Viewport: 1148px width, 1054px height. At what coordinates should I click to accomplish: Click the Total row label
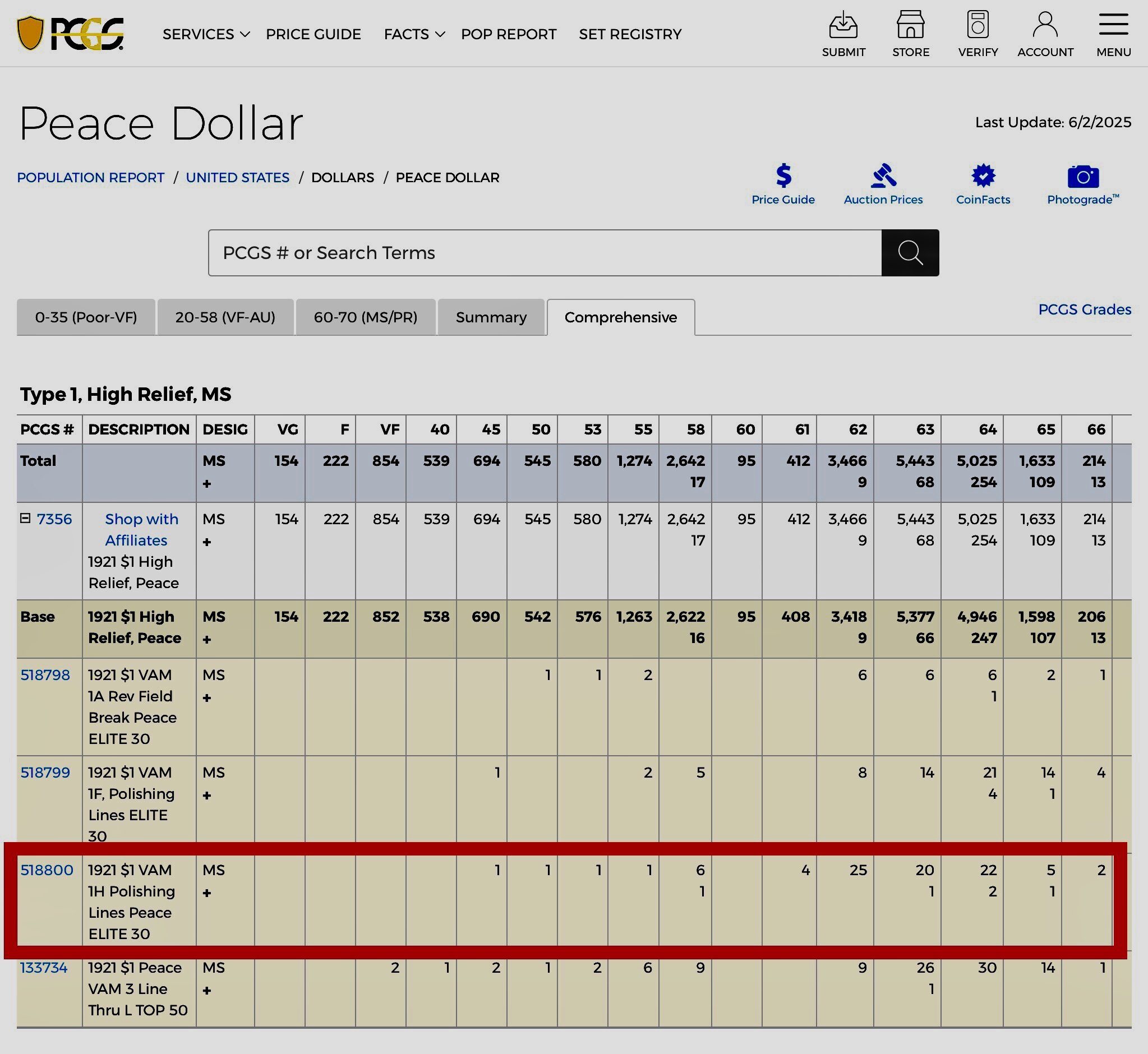(38, 461)
